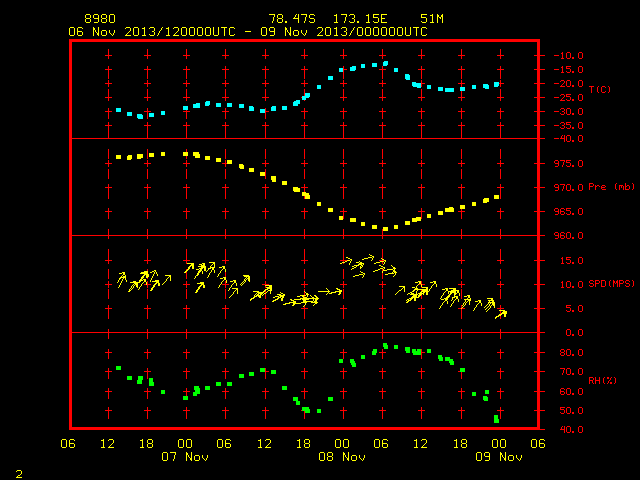
Task: Click the -10.0 temperature tick label
Action: tap(568, 56)
